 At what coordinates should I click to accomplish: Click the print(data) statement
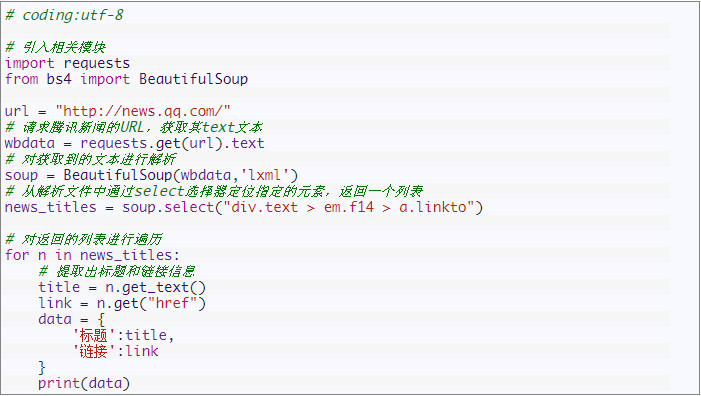pos(84,383)
